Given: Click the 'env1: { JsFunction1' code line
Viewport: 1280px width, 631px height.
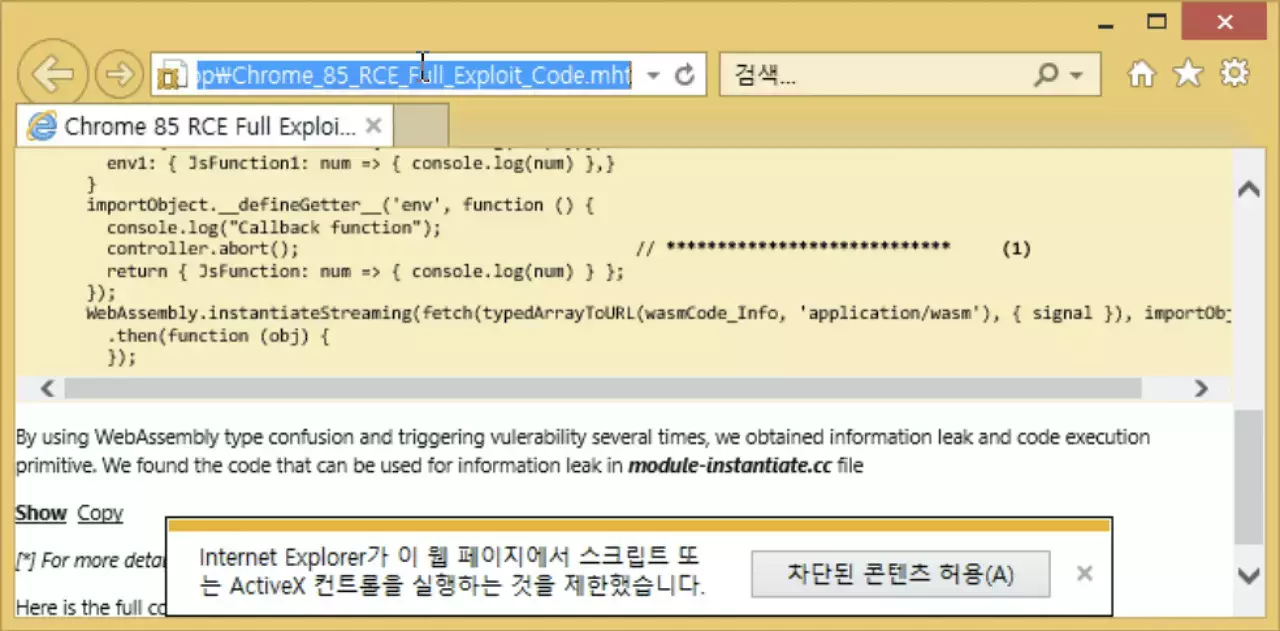Looking at the screenshot, I should pos(361,162).
